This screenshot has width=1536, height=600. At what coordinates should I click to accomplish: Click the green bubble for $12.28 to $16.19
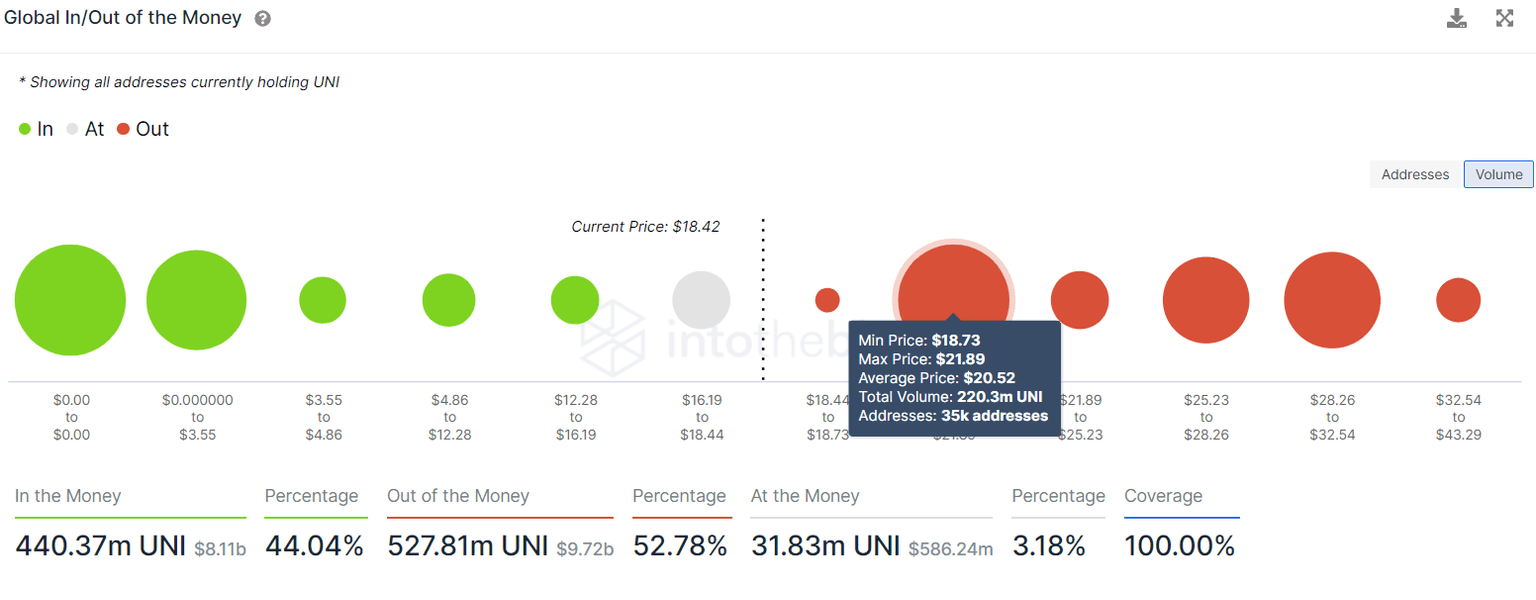[x=575, y=300]
